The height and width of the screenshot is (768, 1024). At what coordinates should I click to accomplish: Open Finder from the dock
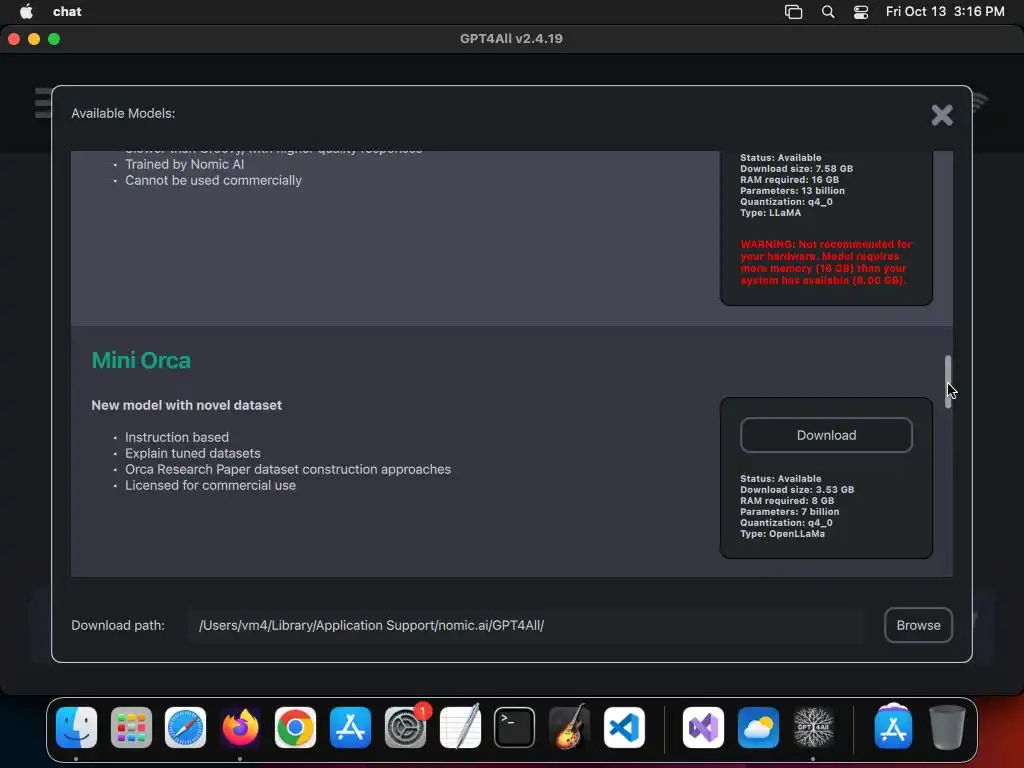pos(76,727)
